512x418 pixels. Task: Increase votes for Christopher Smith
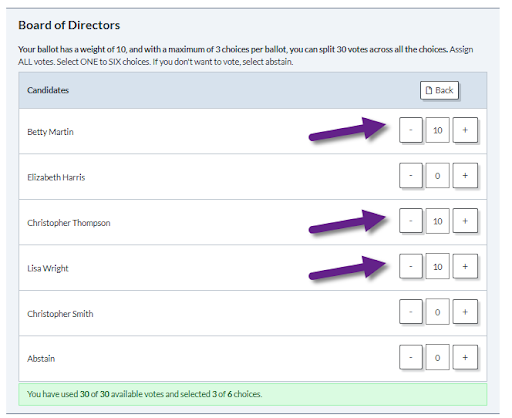click(465, 312)
